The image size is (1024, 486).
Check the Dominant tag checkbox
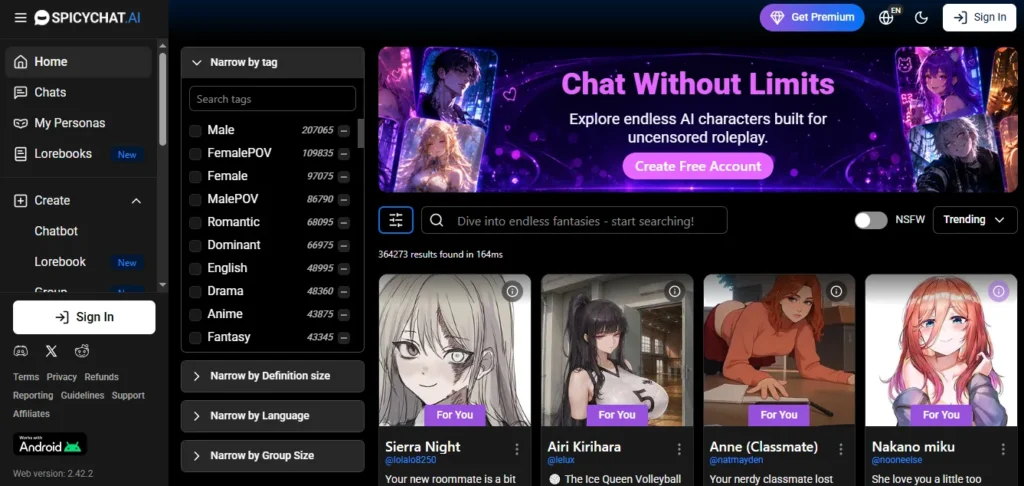click(195, 246)
